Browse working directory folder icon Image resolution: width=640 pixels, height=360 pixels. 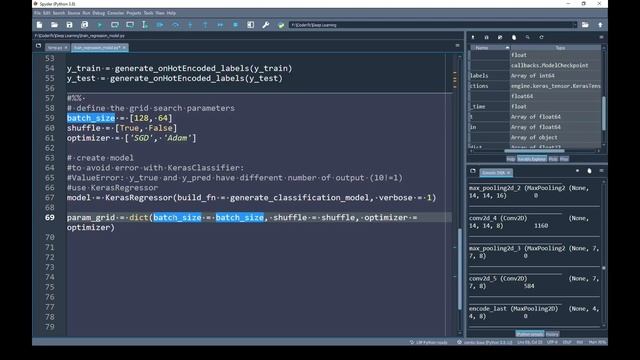pos(585,25)
